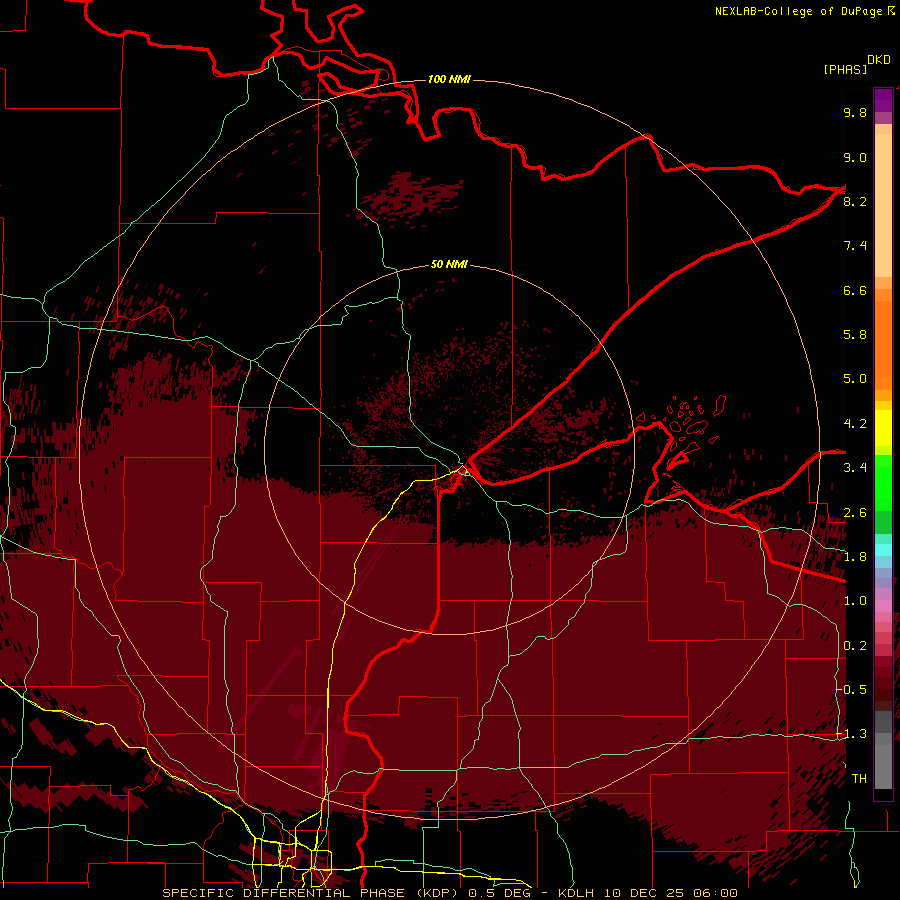
Task: Click the cyan segment of the color bar
Action: pyautogui.click(x=883, y=550)
